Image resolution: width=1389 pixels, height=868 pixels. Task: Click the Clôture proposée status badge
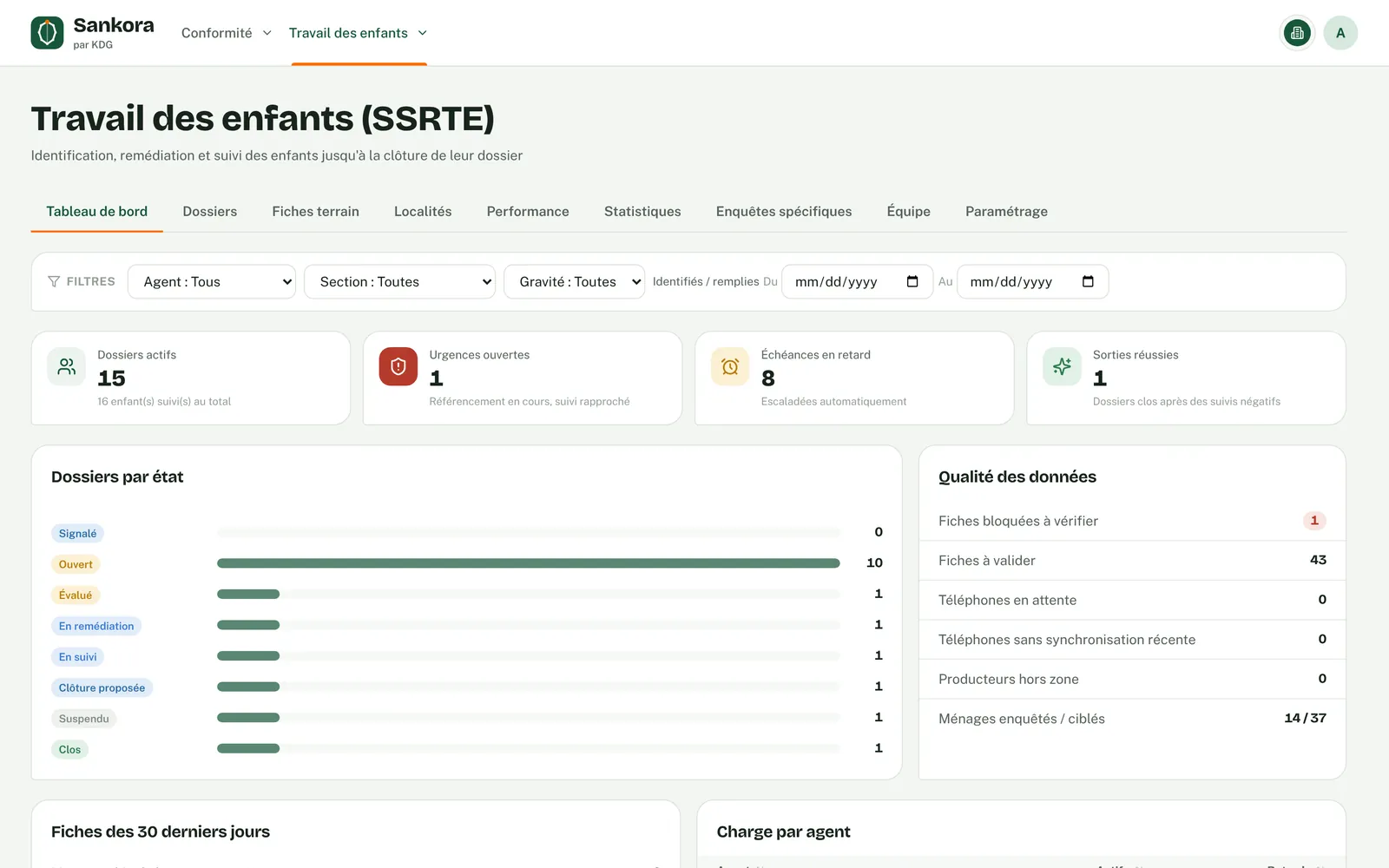click(x=102, y=687)
